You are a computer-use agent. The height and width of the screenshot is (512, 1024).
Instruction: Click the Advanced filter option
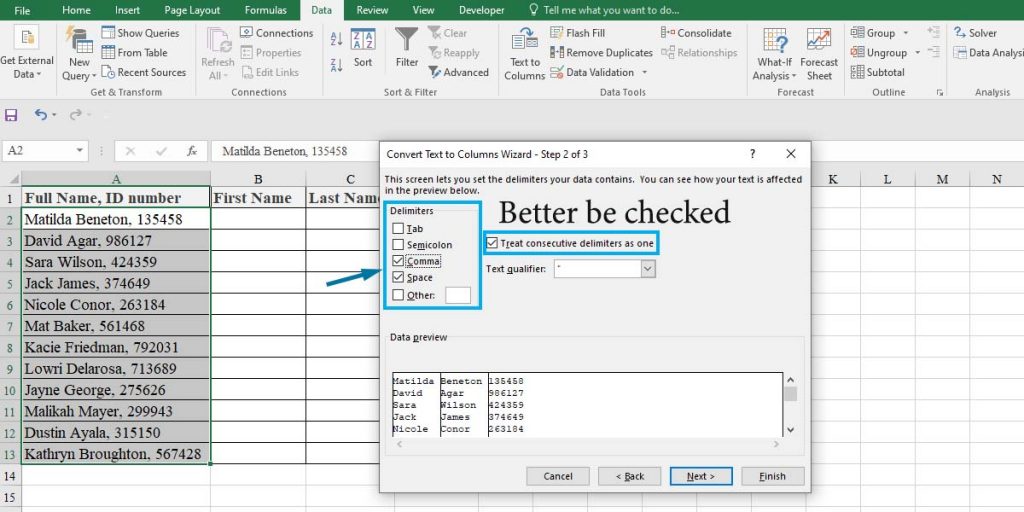point(458,72)
